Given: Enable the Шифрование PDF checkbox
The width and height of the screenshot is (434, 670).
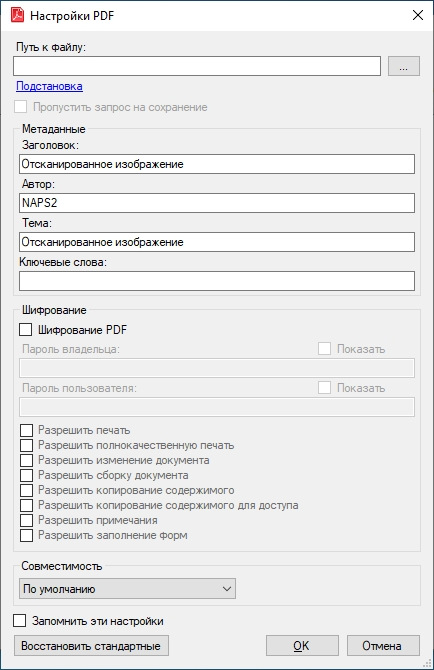Looking at the screenshot, I should tap(26, 329).
